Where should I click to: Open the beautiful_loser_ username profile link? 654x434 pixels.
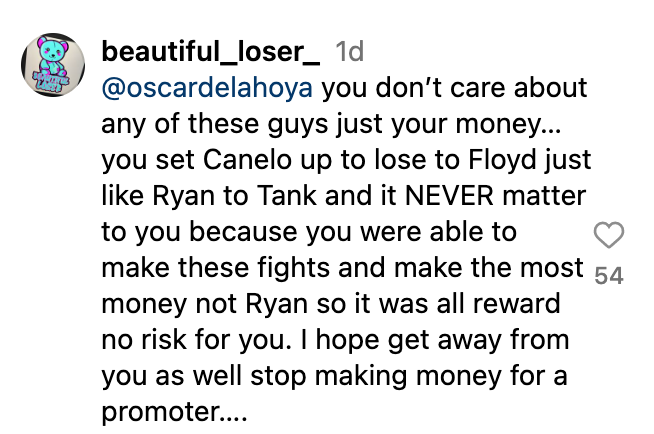(211, 52)
